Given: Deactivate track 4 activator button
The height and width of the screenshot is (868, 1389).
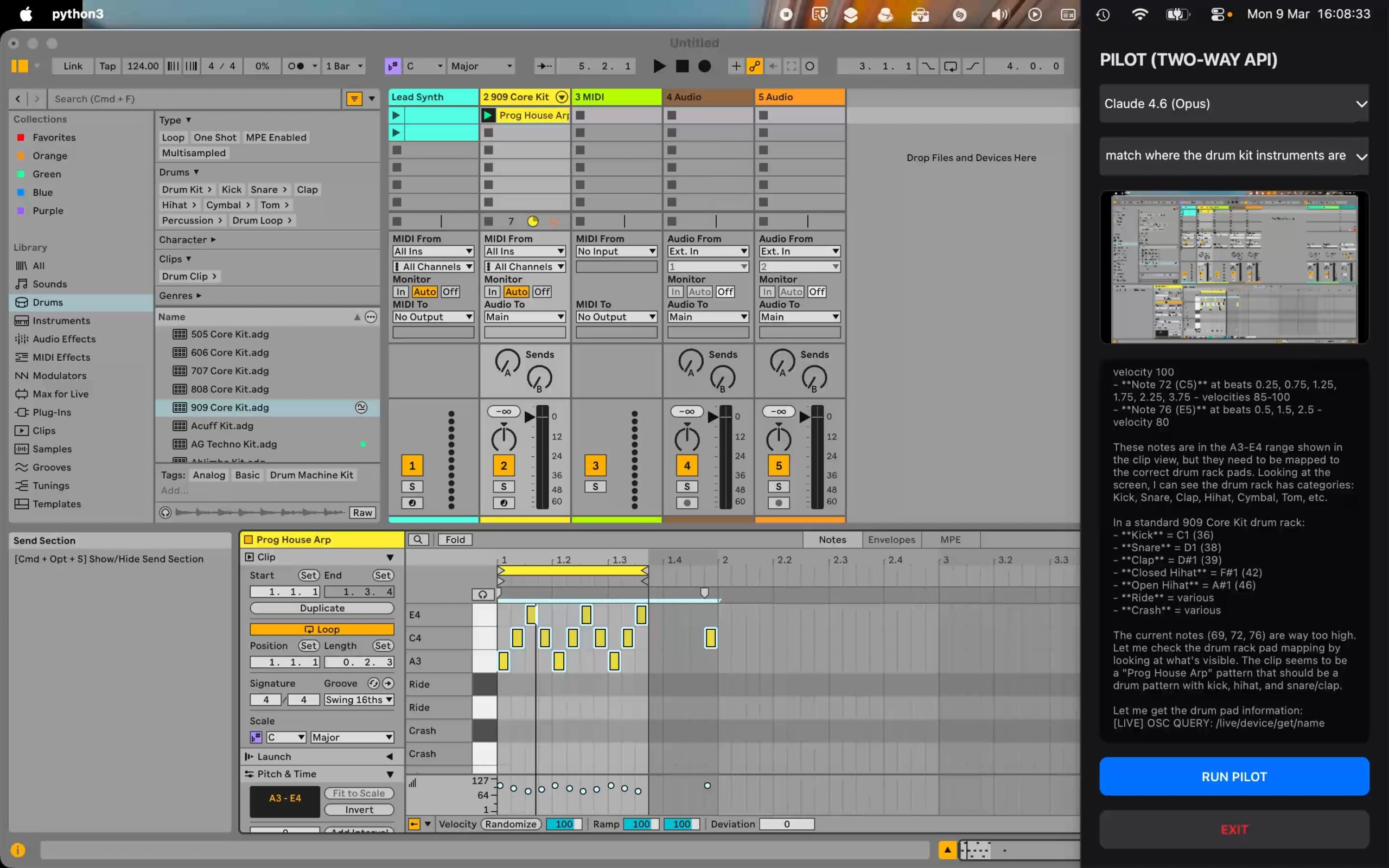Looking at the screenshot, I should click(x=686, y=465).
